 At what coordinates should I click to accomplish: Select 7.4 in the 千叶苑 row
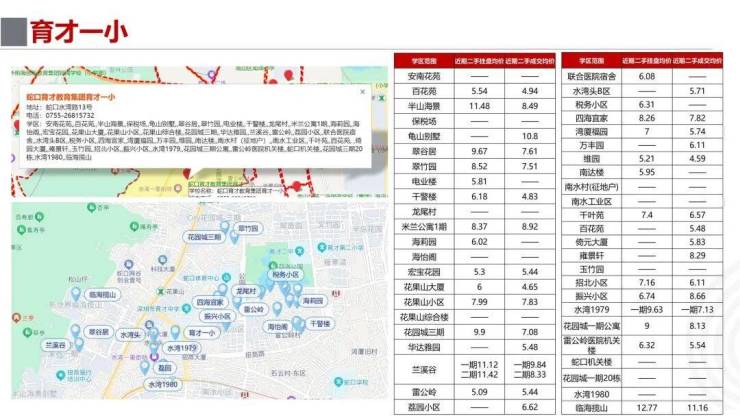click(x=647, y=215)
